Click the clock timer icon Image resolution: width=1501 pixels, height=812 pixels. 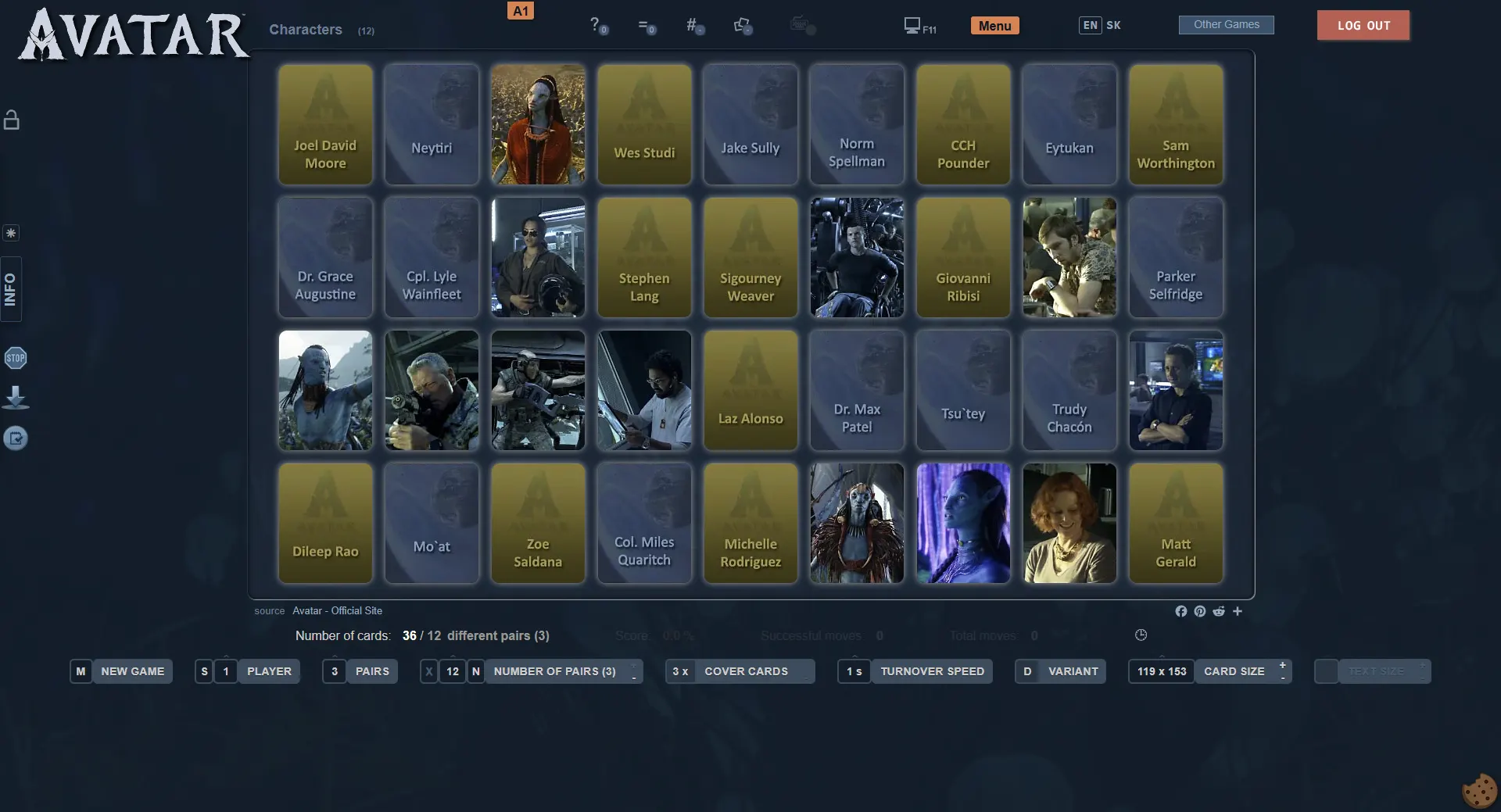(x=1141, y=635)
